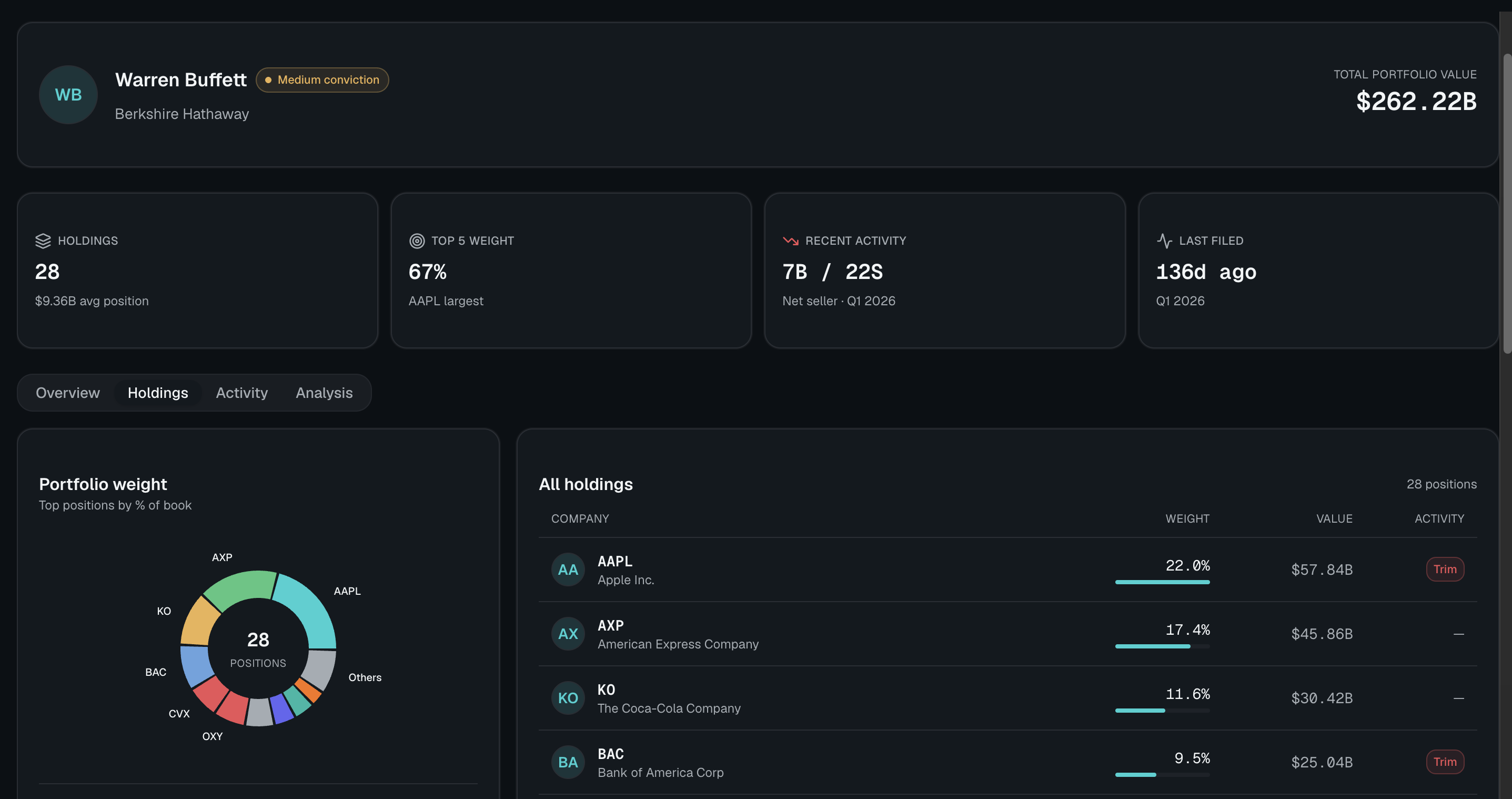Click the $30.42B value for KO
Image resolution: width=1512 pixels, height=799 pixels.
pos(1322,698)
